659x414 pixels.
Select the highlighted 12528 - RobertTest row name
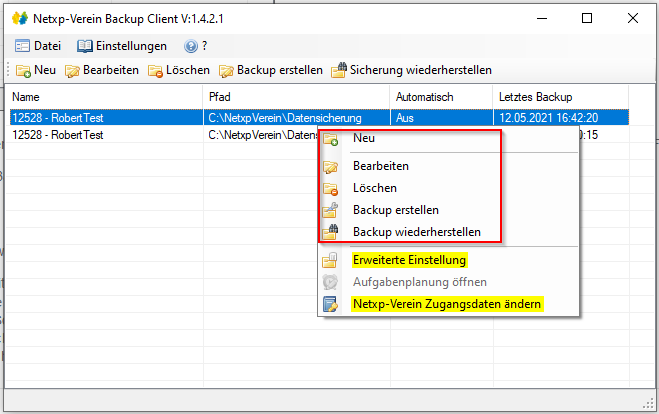58,118
